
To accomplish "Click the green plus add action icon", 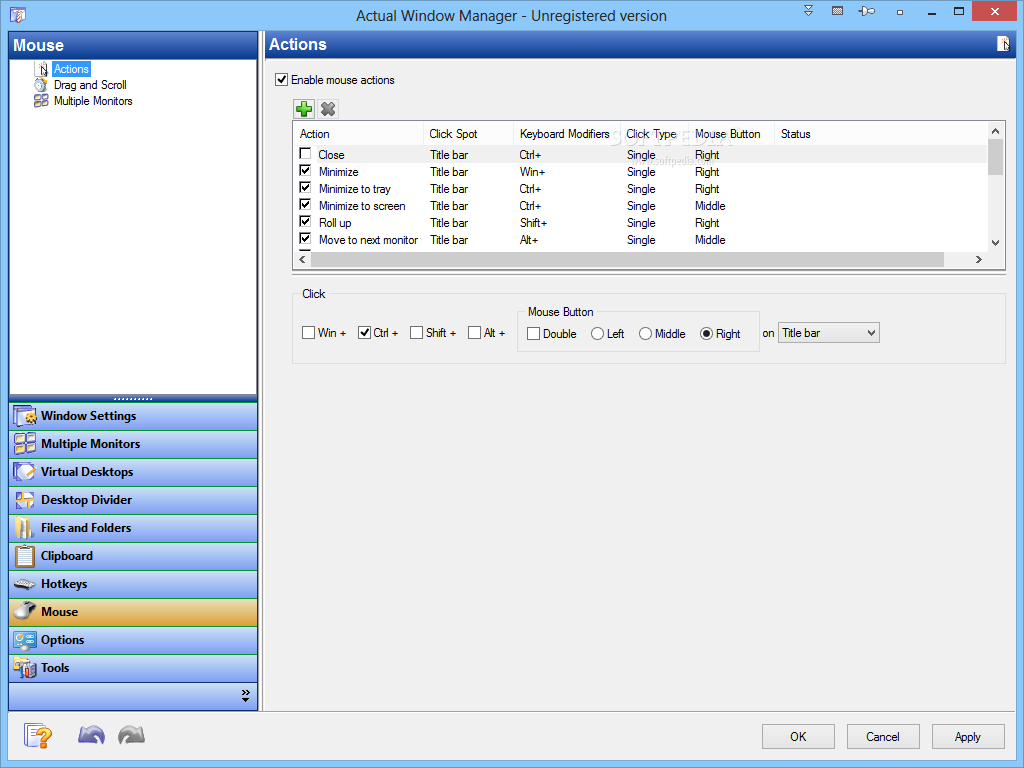I will tap(304, 109).
